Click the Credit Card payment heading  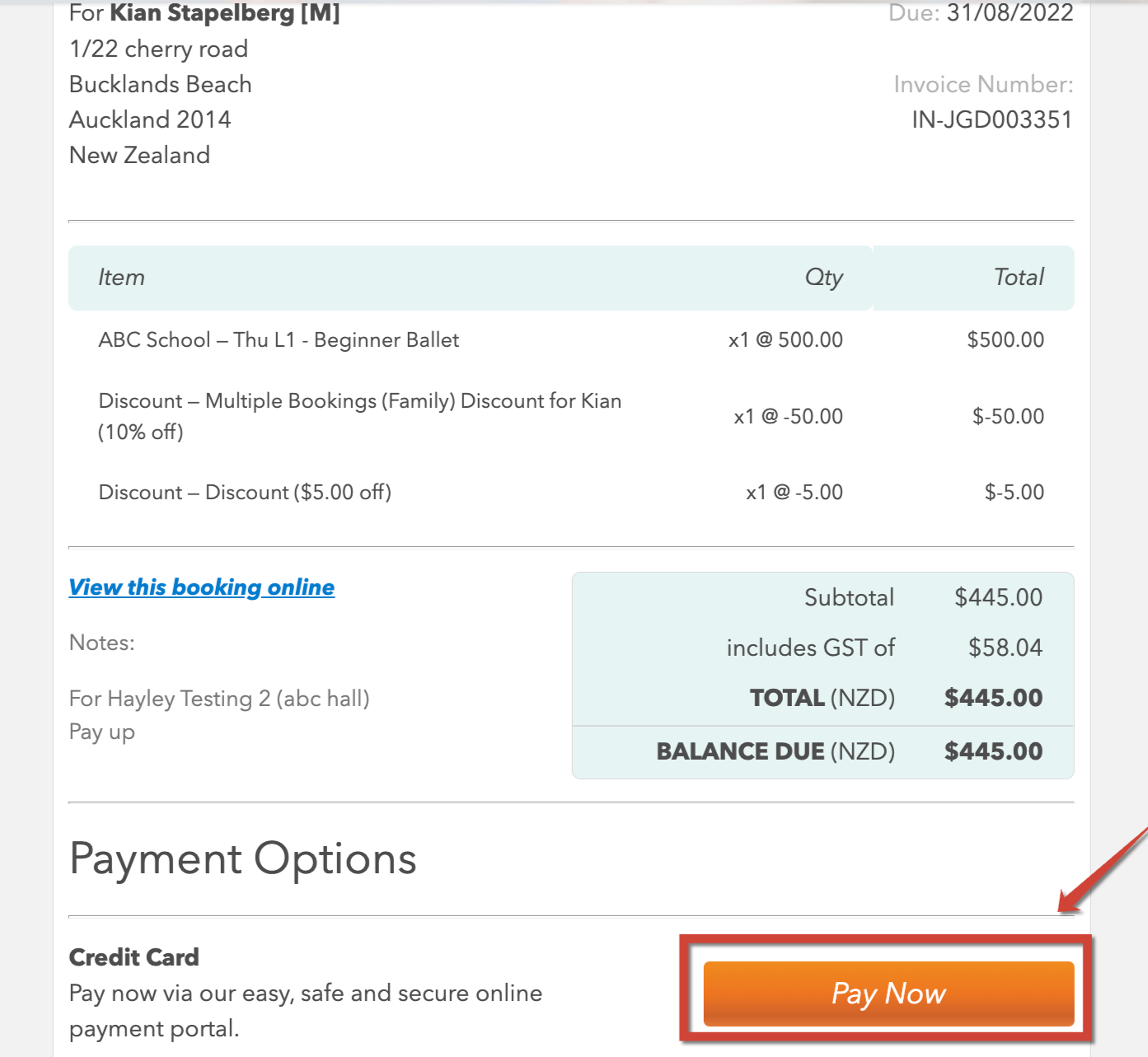[134, 957]
